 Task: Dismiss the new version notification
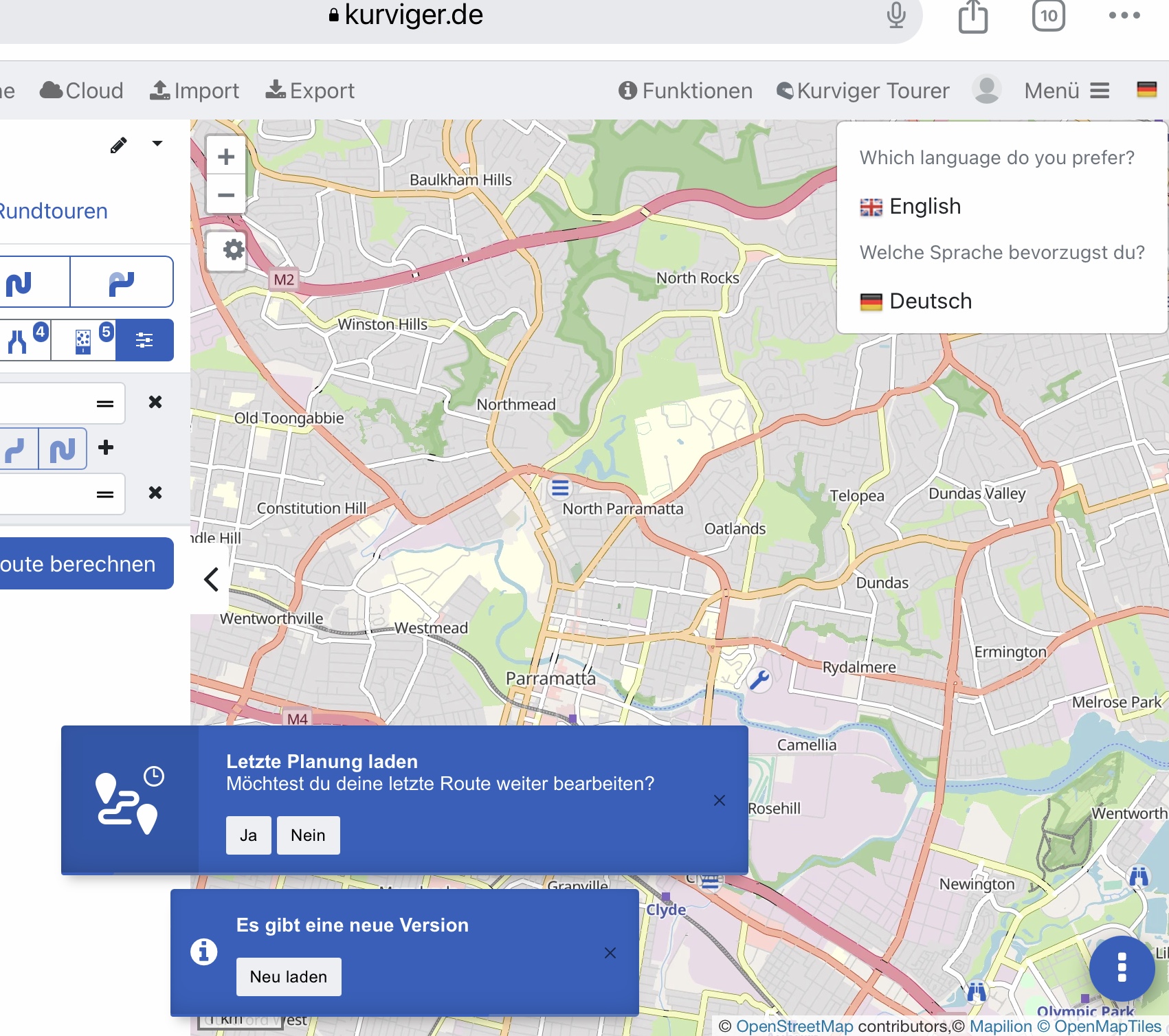click(x=610, y=953)
